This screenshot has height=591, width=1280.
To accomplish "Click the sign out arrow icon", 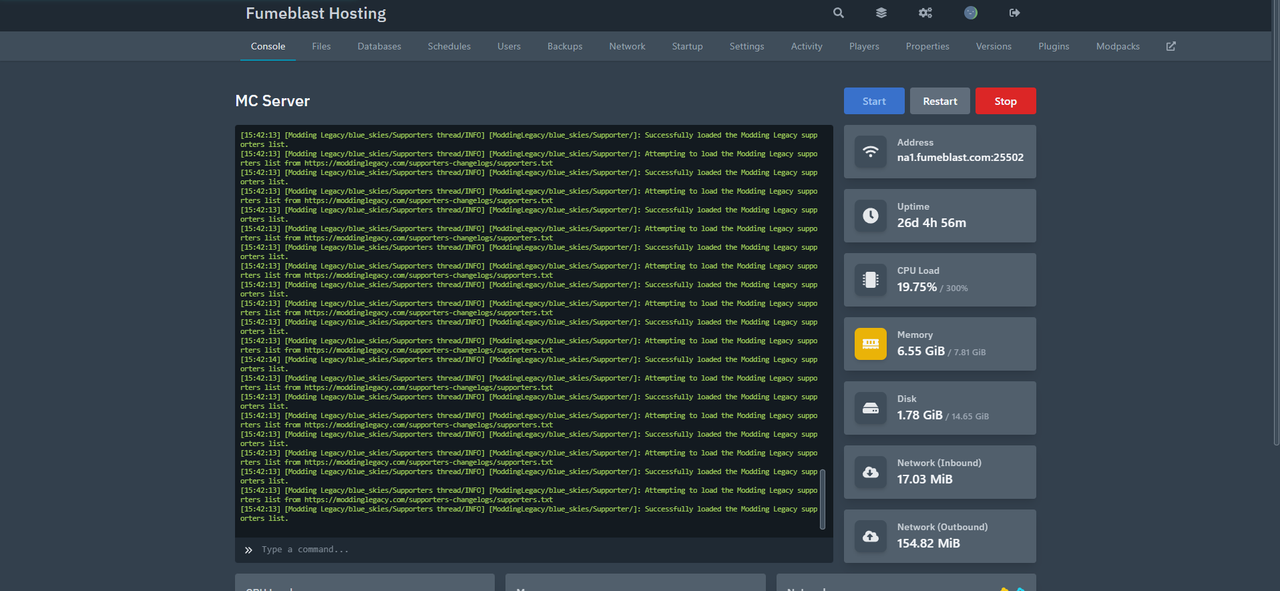I will point(1014,13).
